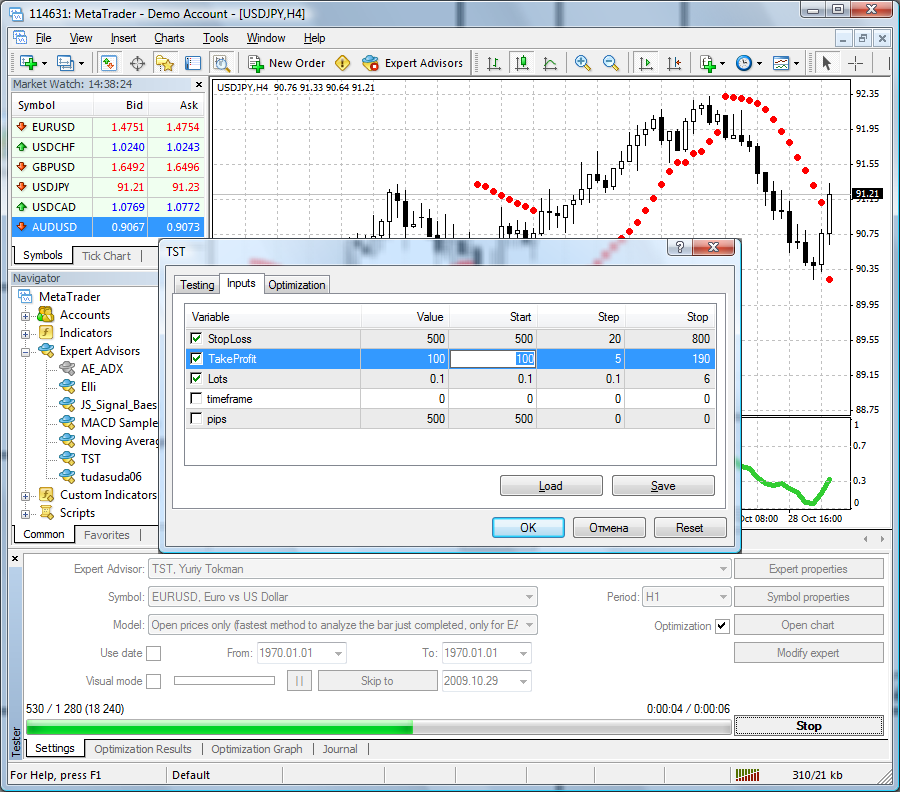The height and width of the screenshot is (792, 900).
Task: Stop the running optimization
Action: click(x=809, y=726)
